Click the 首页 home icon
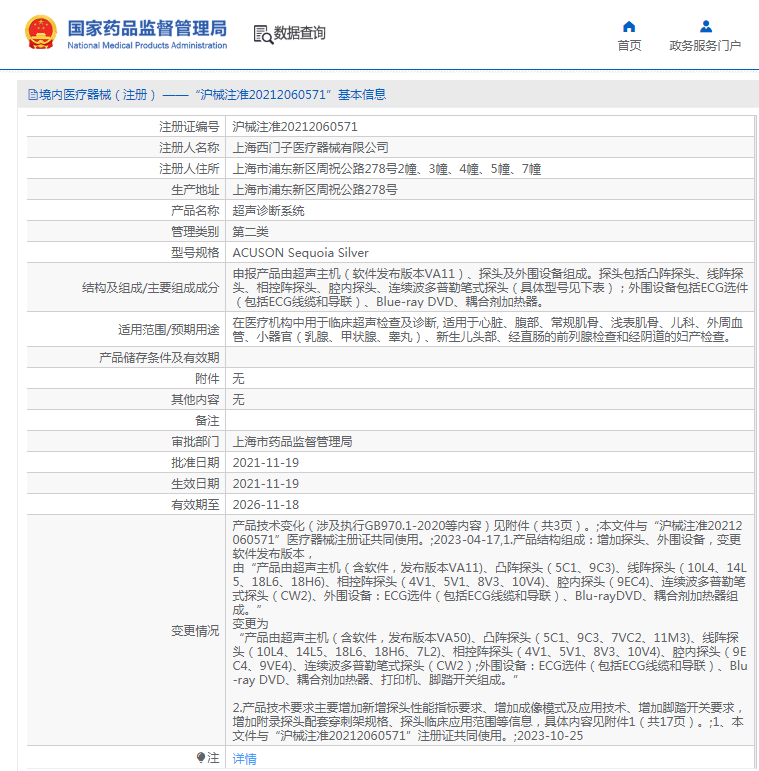Screen dimensions: 759x771 coord(629,26)
